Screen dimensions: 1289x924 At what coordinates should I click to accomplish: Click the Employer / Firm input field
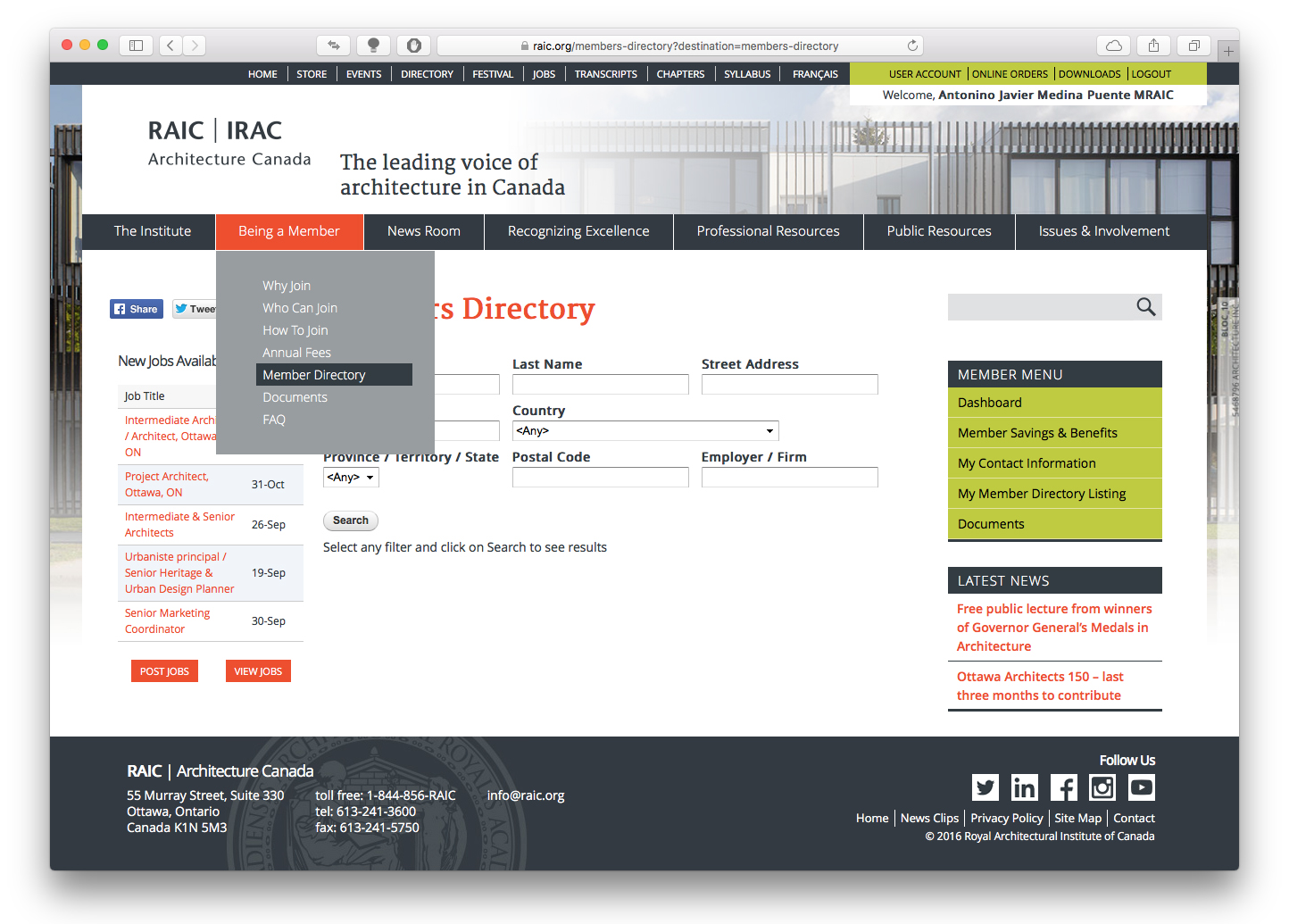790,478
